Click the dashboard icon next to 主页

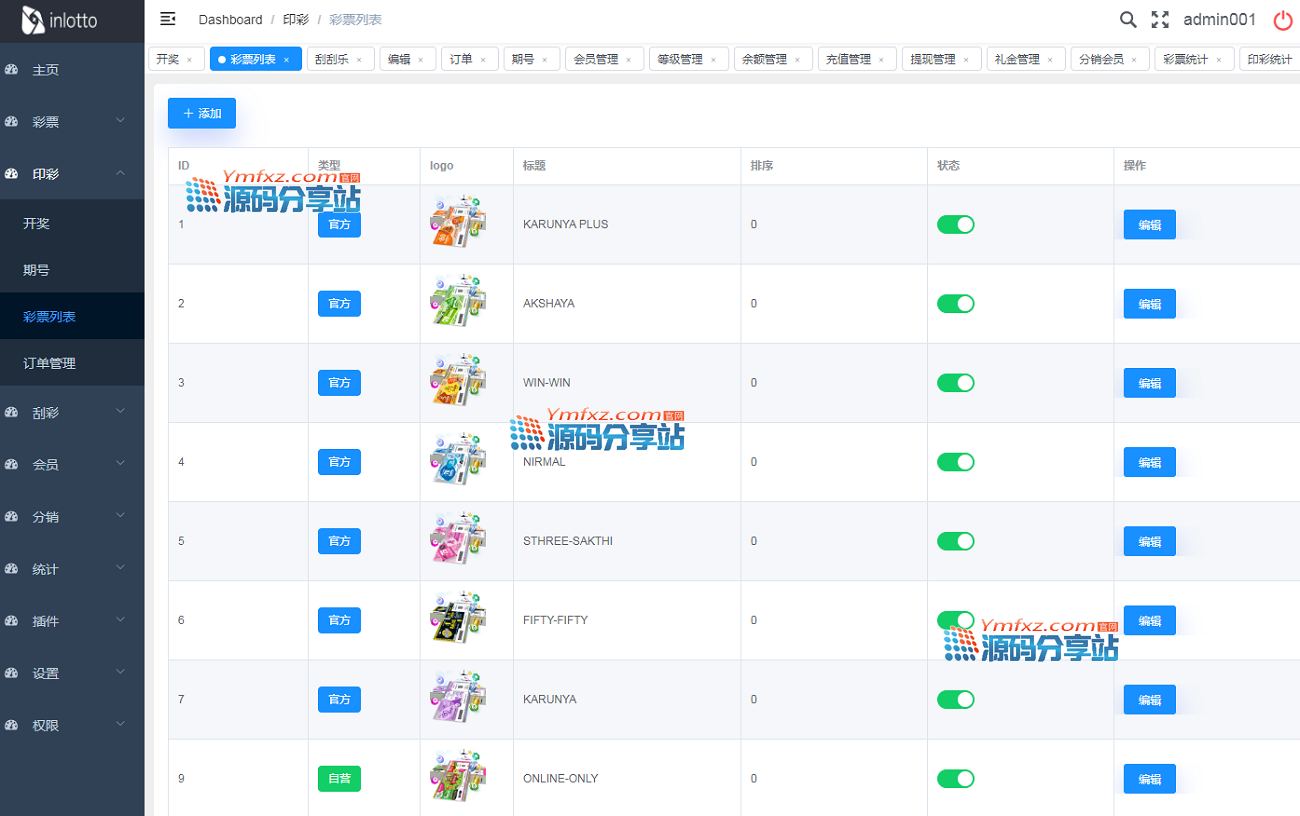[x=12, y=70]
